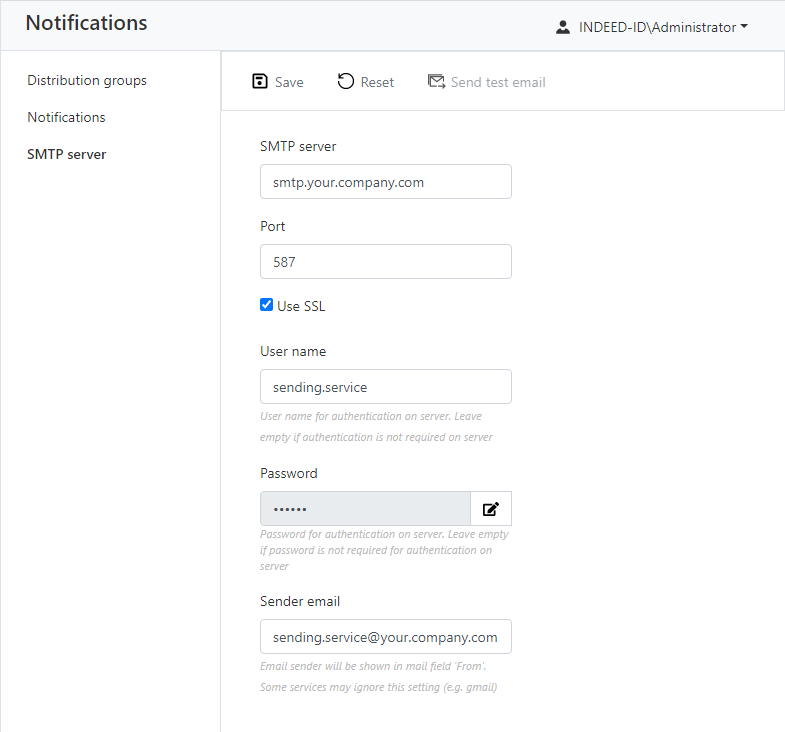This screenshot has height=732, width=785.
Task: Expand the INDEED-ID\Administrator dropdown caret
Action: [744, 28]
